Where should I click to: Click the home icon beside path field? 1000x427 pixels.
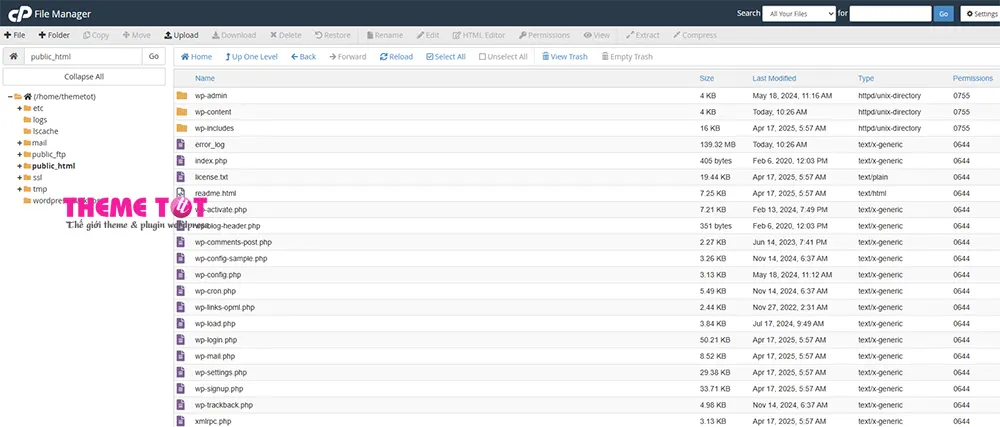[x=13, y=56]
